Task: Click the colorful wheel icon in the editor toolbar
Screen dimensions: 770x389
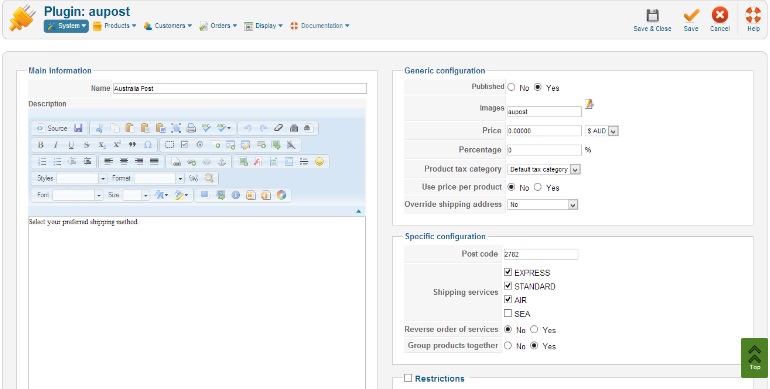Action: (281, 195)
